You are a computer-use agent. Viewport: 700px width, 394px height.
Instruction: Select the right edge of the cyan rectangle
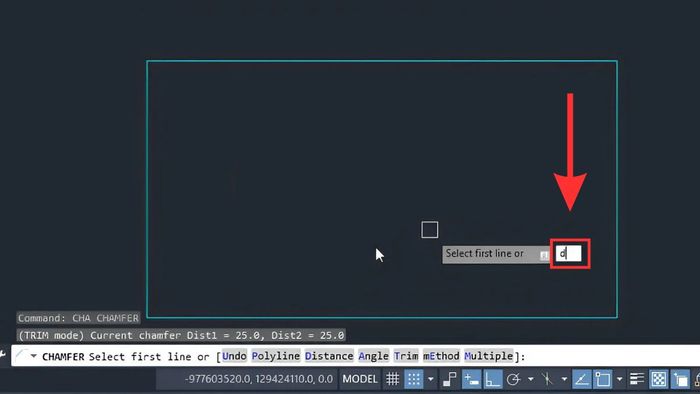(x=617, y=189)
